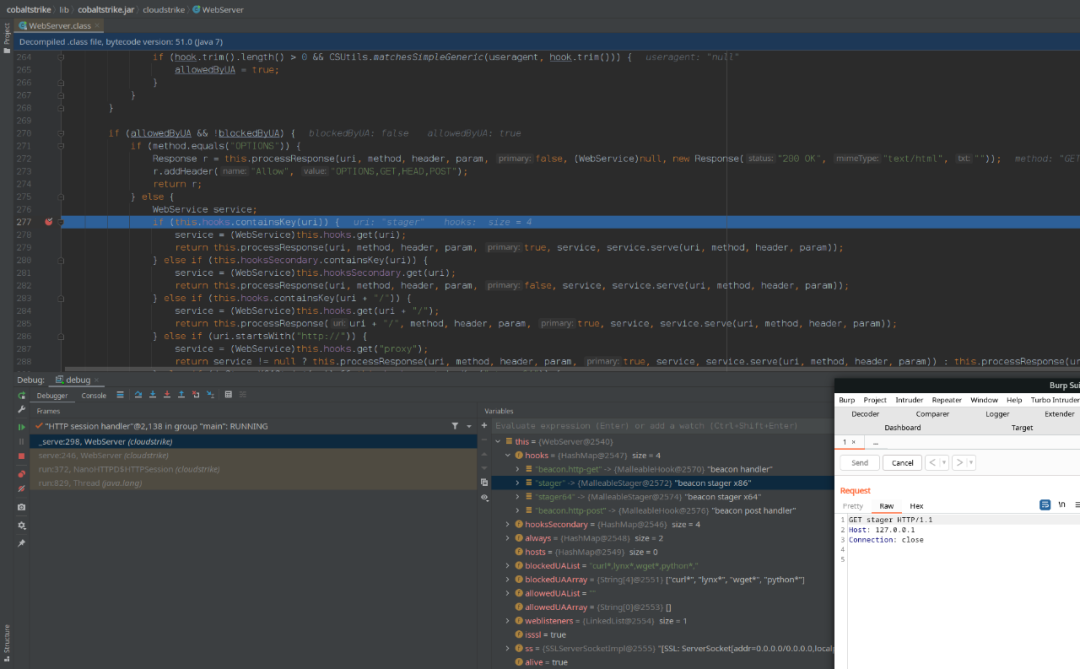This screenshot has height=669, width=1080.
Task: Expand hooksSecondary variable
Action: (508, 524)
